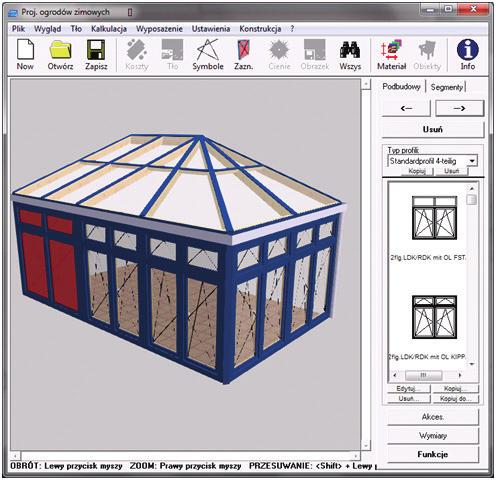Viewport: 496px width, 480px height.
Task: Open the Wymiary button
Action: (x=433, y=435)
